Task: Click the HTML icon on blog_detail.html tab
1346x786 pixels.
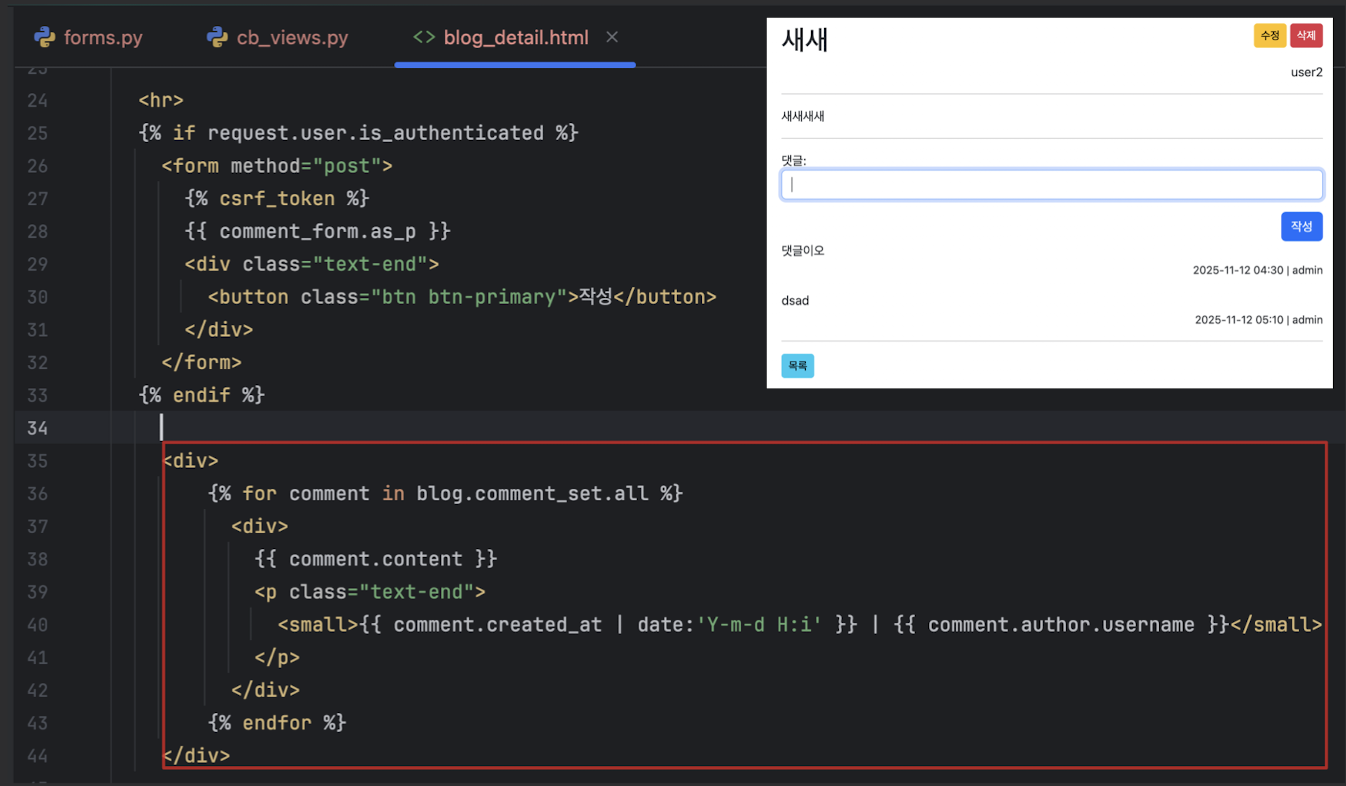Action: (424, 38)
